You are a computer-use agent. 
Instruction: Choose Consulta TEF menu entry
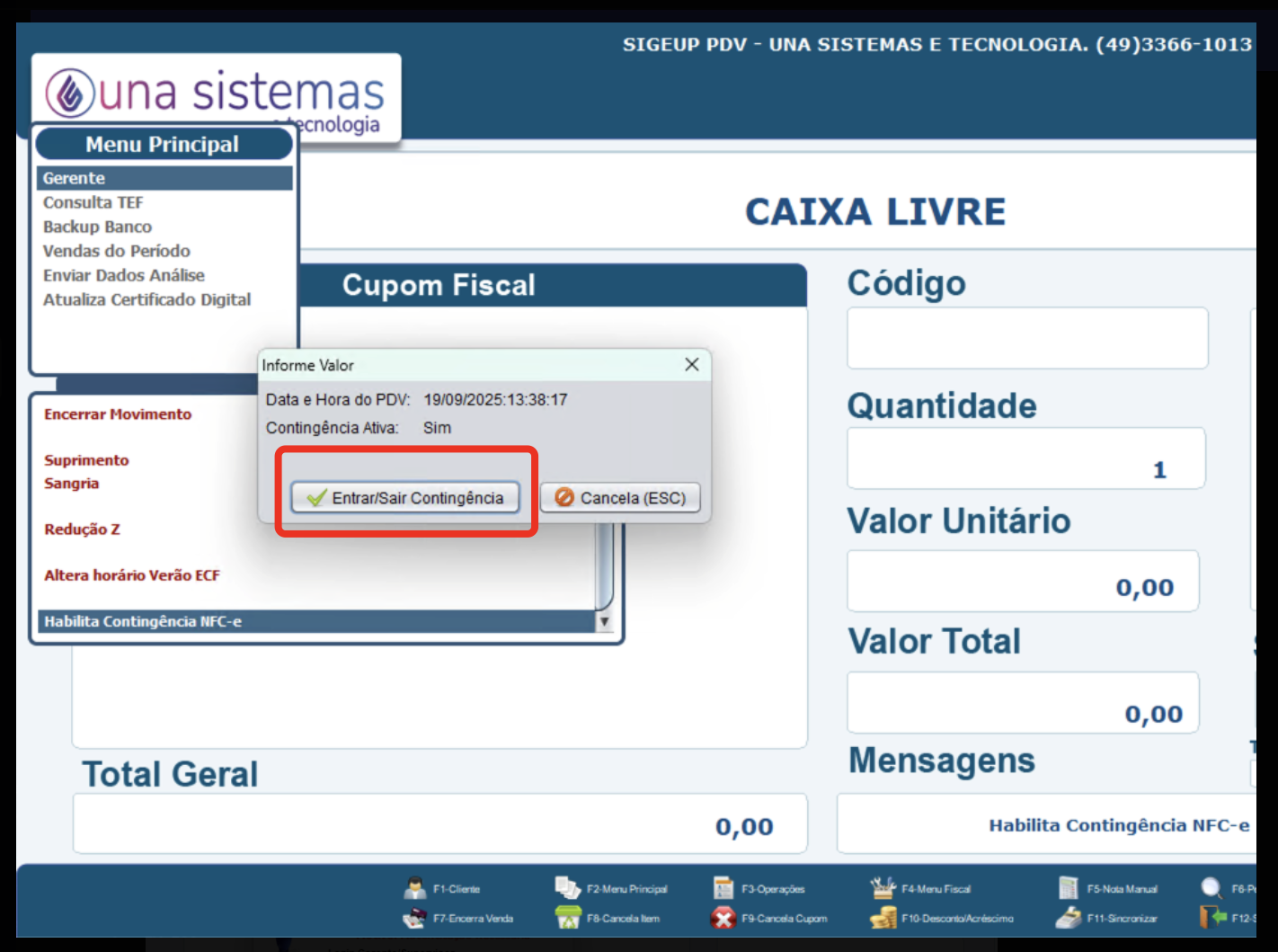[93, 202]
